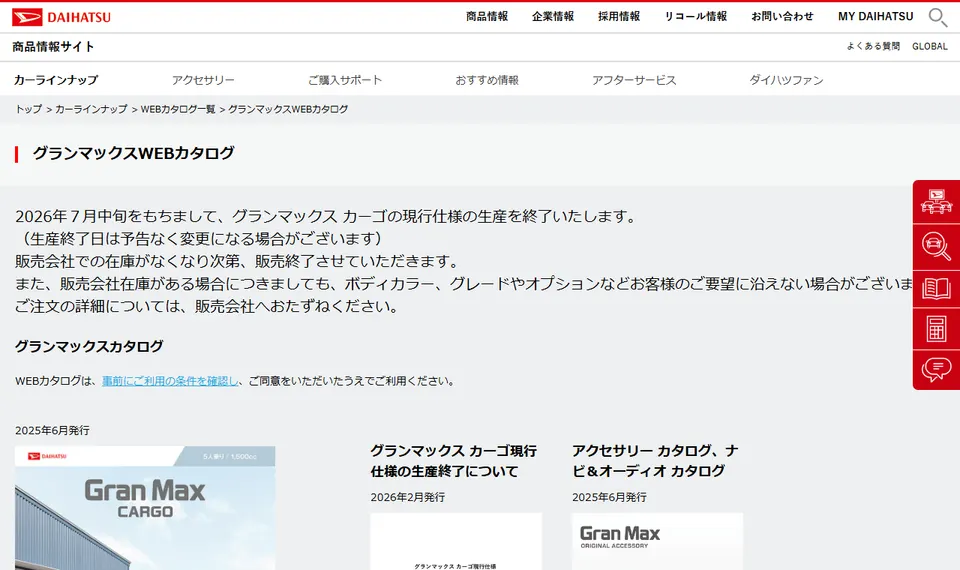This screenshot has width=960, height=570.
Task: Click the 2025年6月発行 date above cargo cover
Action: pyautogui.click(x=52, y=430)
